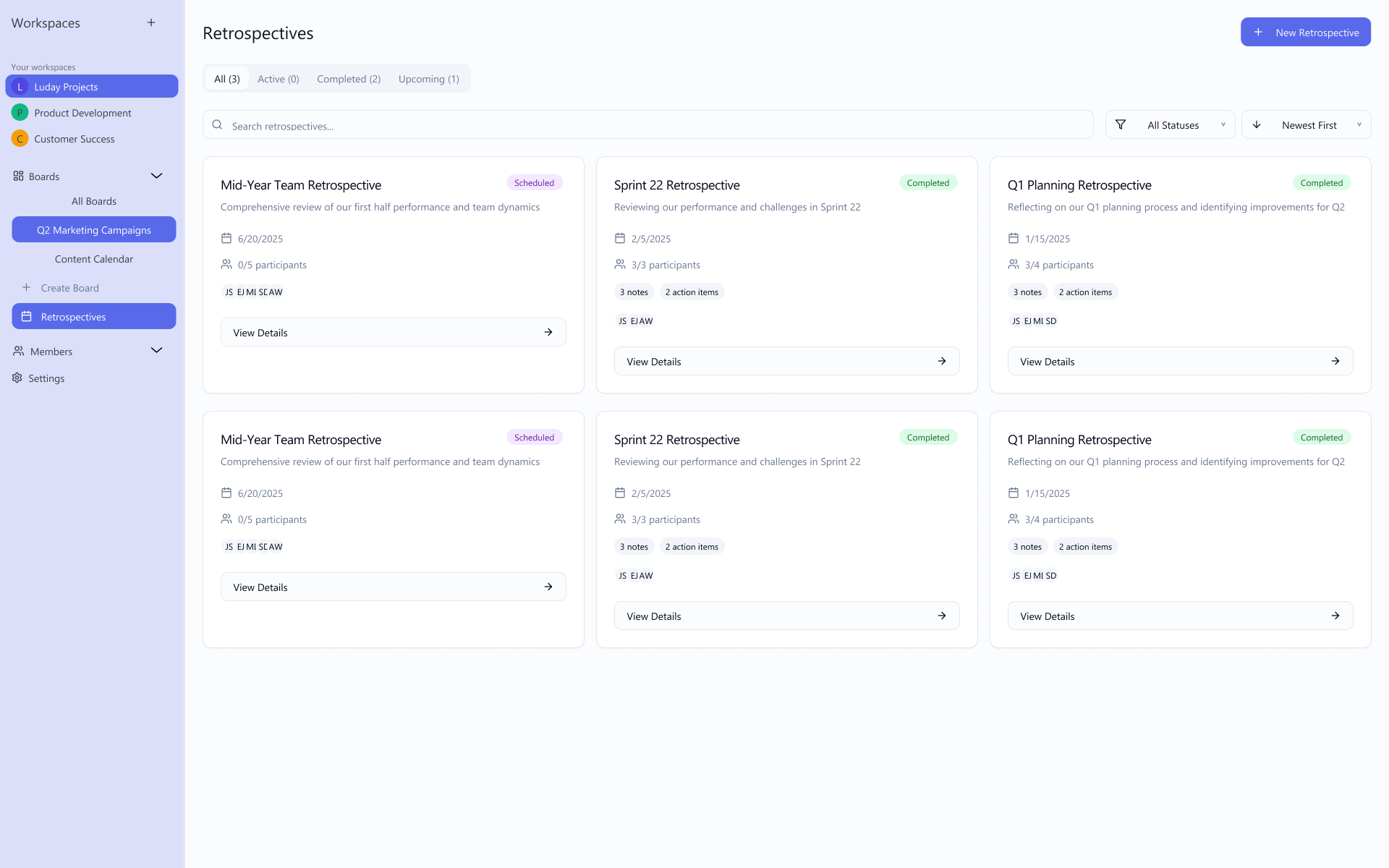This screenshot has height=868, width=1389.
Task: Collapse the Boards section chevron
Action: (156, 176)
